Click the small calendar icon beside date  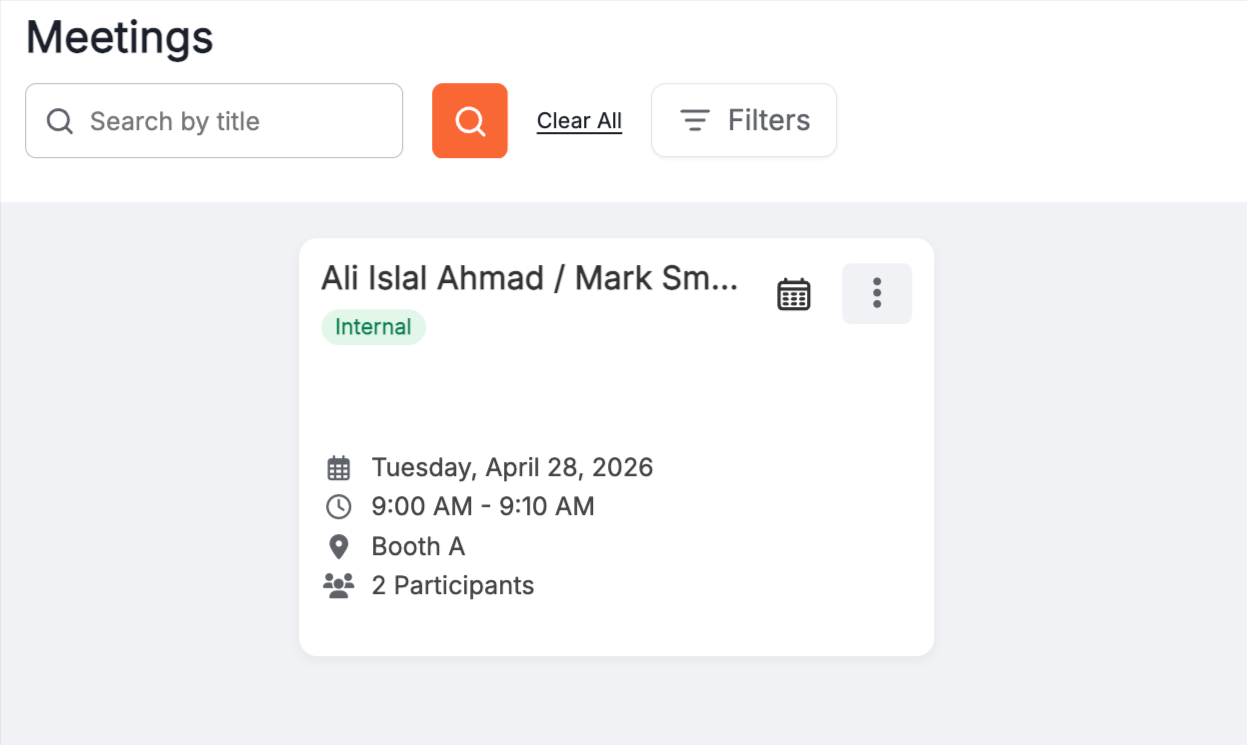click(339, 467)
